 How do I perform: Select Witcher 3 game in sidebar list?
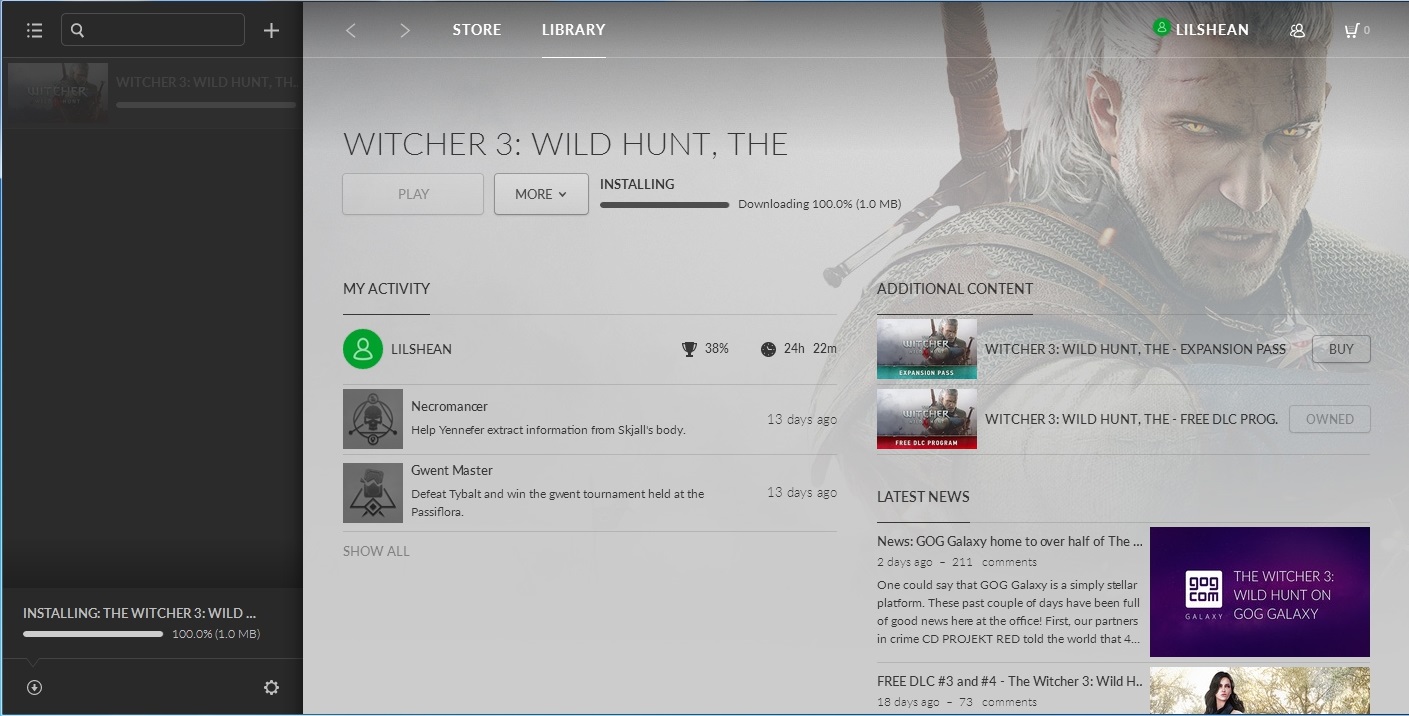(152, 93)
